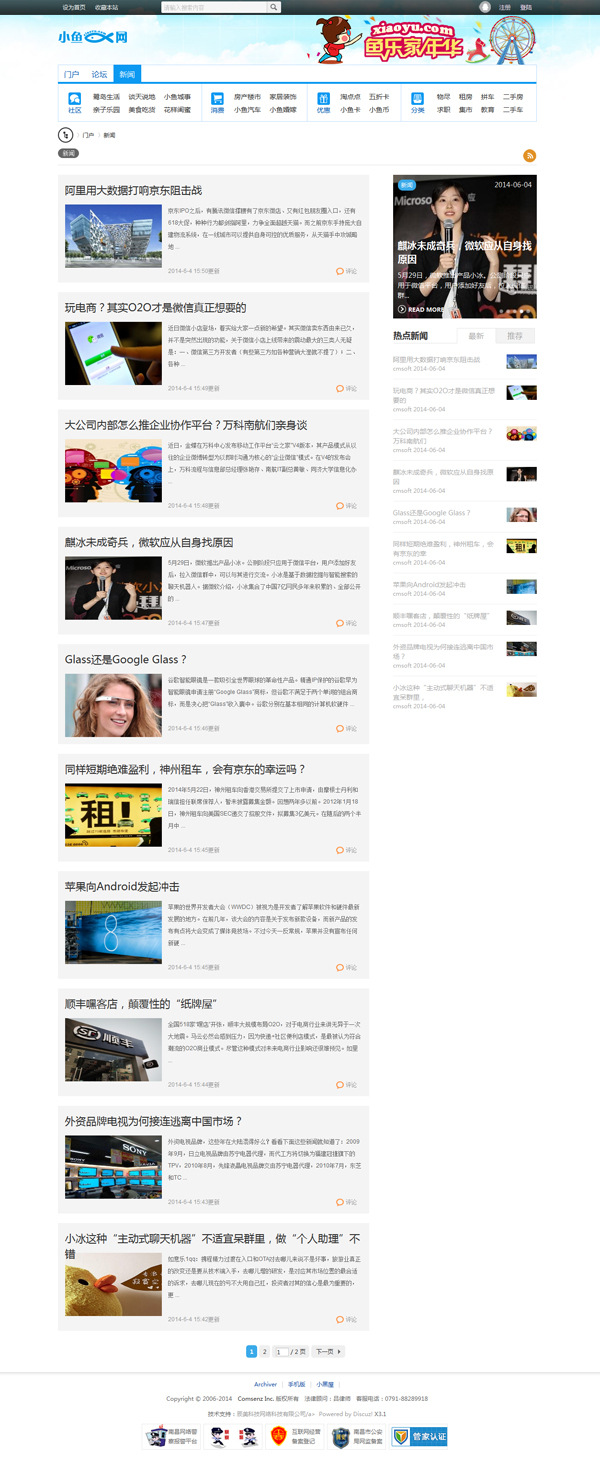Click the cartoon police figures footer badge
Image resolution: width=600 pixels, height=1464 pixels.
tap(233, 1437)
